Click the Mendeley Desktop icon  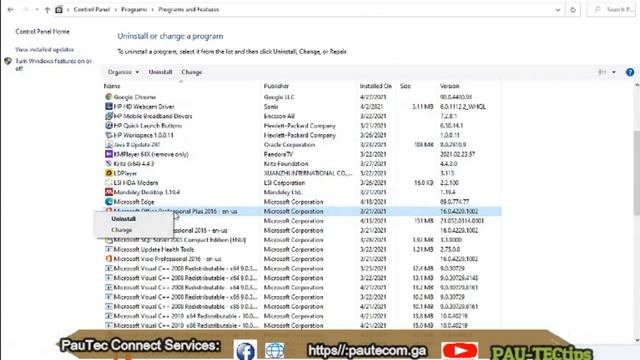[x=109, y=192]
